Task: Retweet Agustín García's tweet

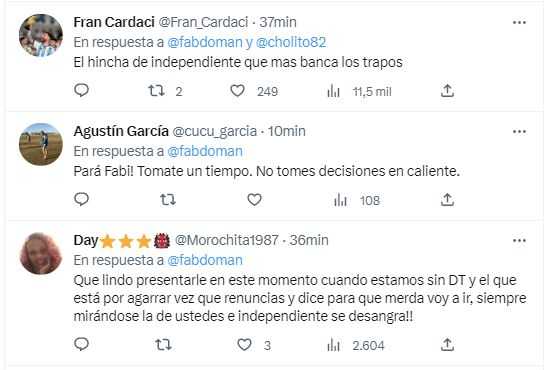Action: point(168,200)
